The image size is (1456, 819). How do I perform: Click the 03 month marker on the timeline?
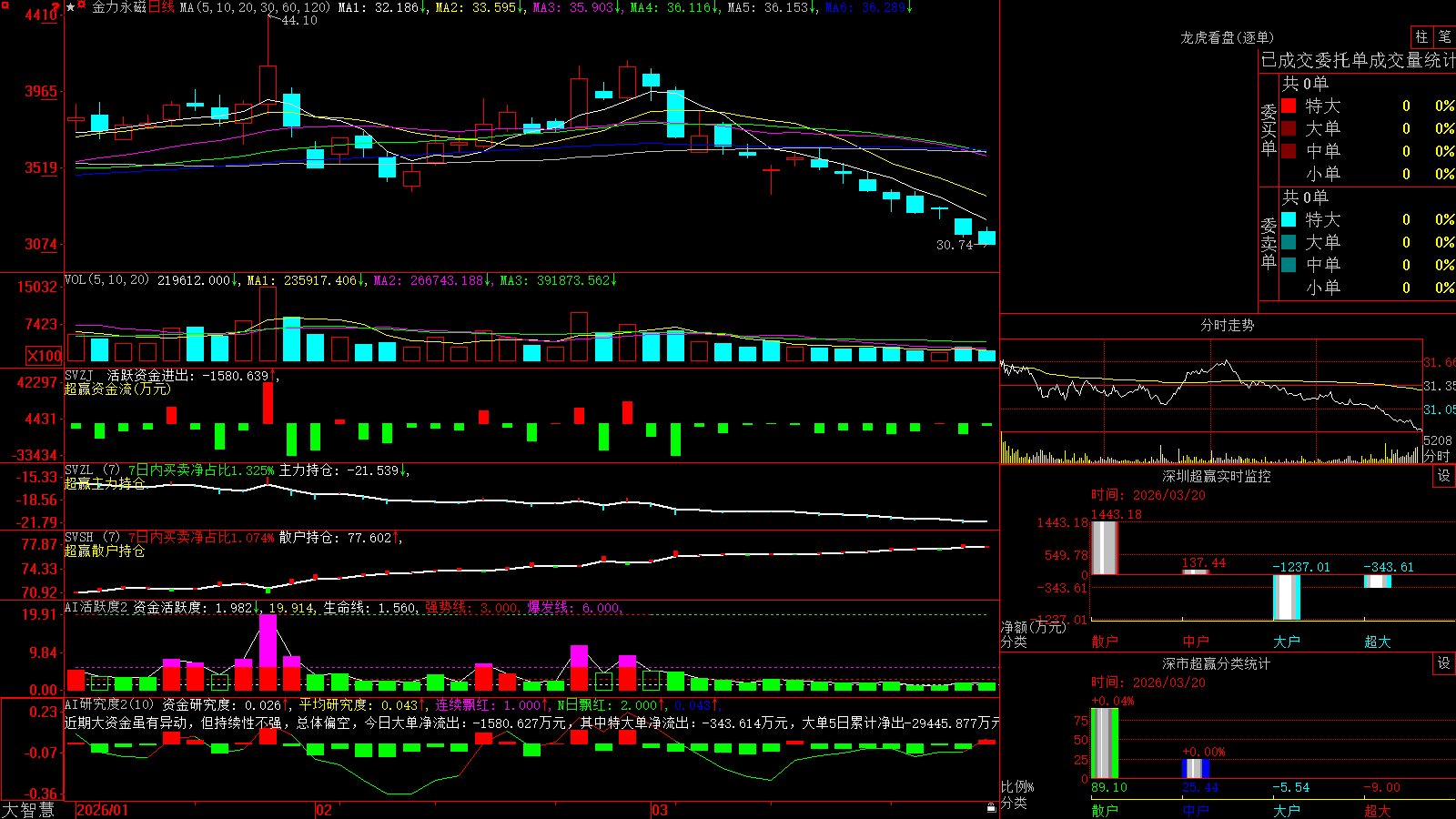point(660,810)
